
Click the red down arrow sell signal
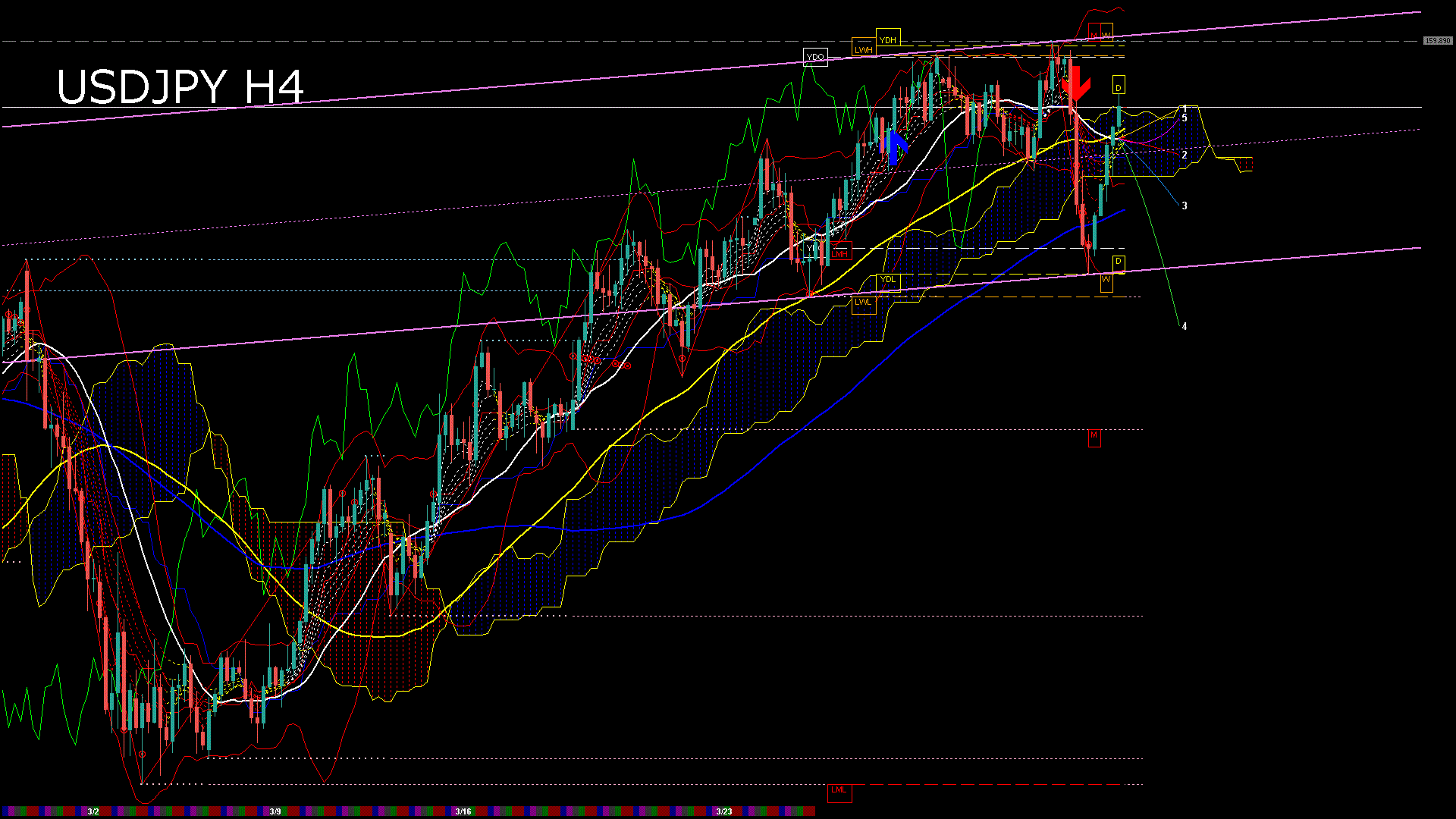click(x=1078, y=83)
